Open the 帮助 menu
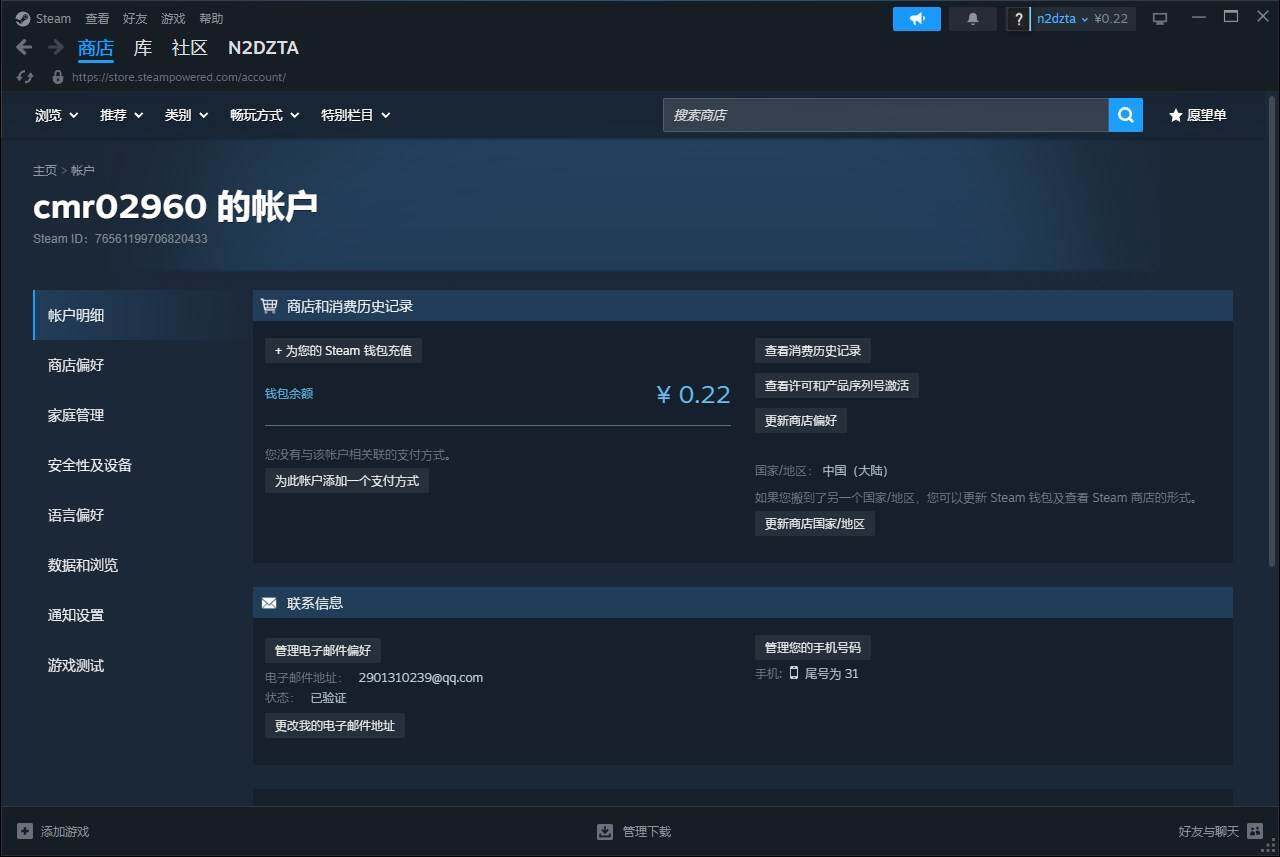The image size is (1280, 857). (211, 19)
